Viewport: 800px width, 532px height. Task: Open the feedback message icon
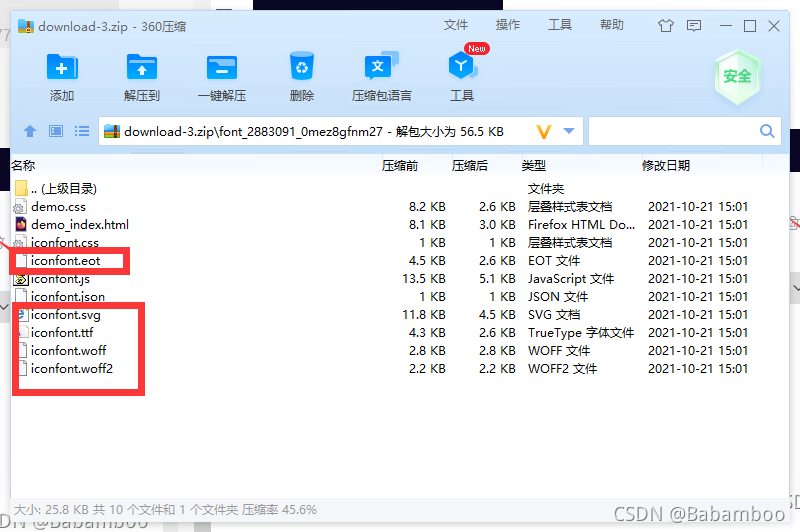[x=694, y=26]
